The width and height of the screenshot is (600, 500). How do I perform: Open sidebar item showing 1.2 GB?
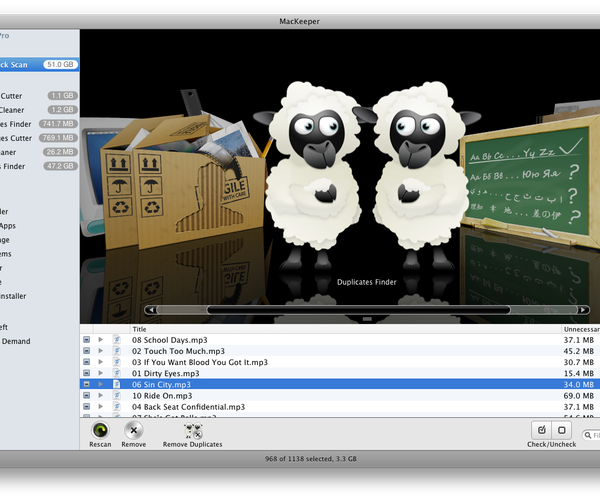pyautogui.click(x=39, y=110)
